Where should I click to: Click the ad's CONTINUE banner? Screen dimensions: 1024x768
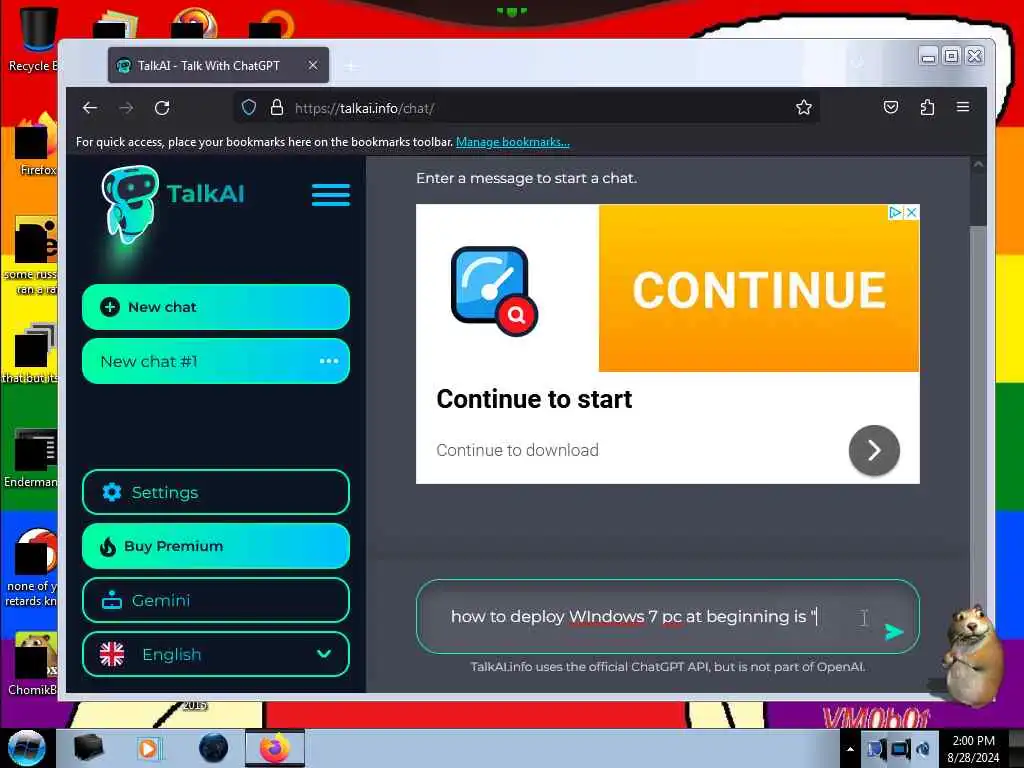click(759, 289)
